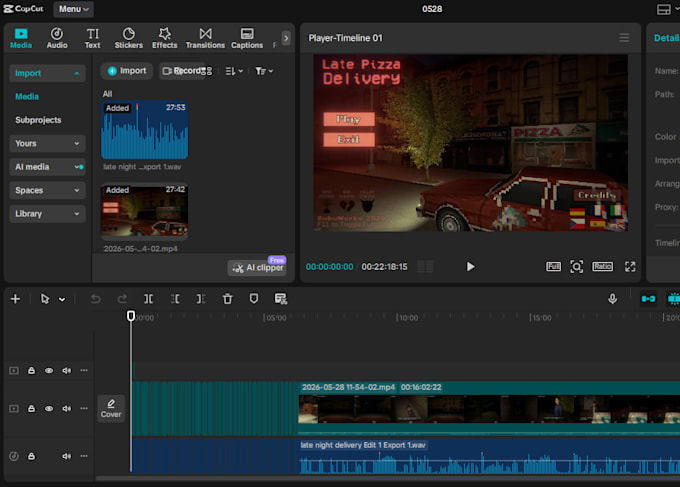The image size is (680, 487).
Task: Select the late night wav audio thumbnail
Action: click(144, 130)
